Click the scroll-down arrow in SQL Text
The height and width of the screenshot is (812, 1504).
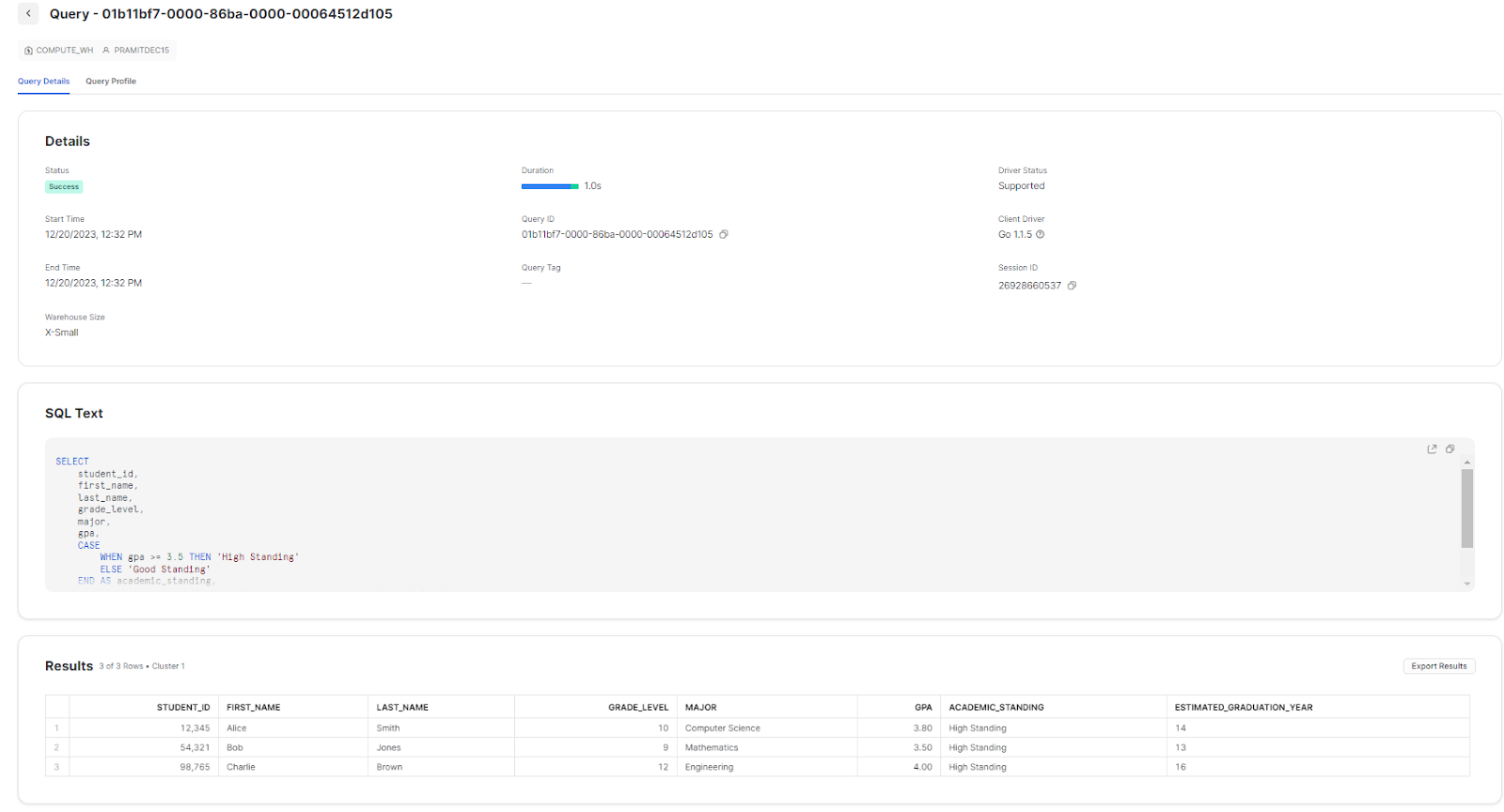[1466, 584]
